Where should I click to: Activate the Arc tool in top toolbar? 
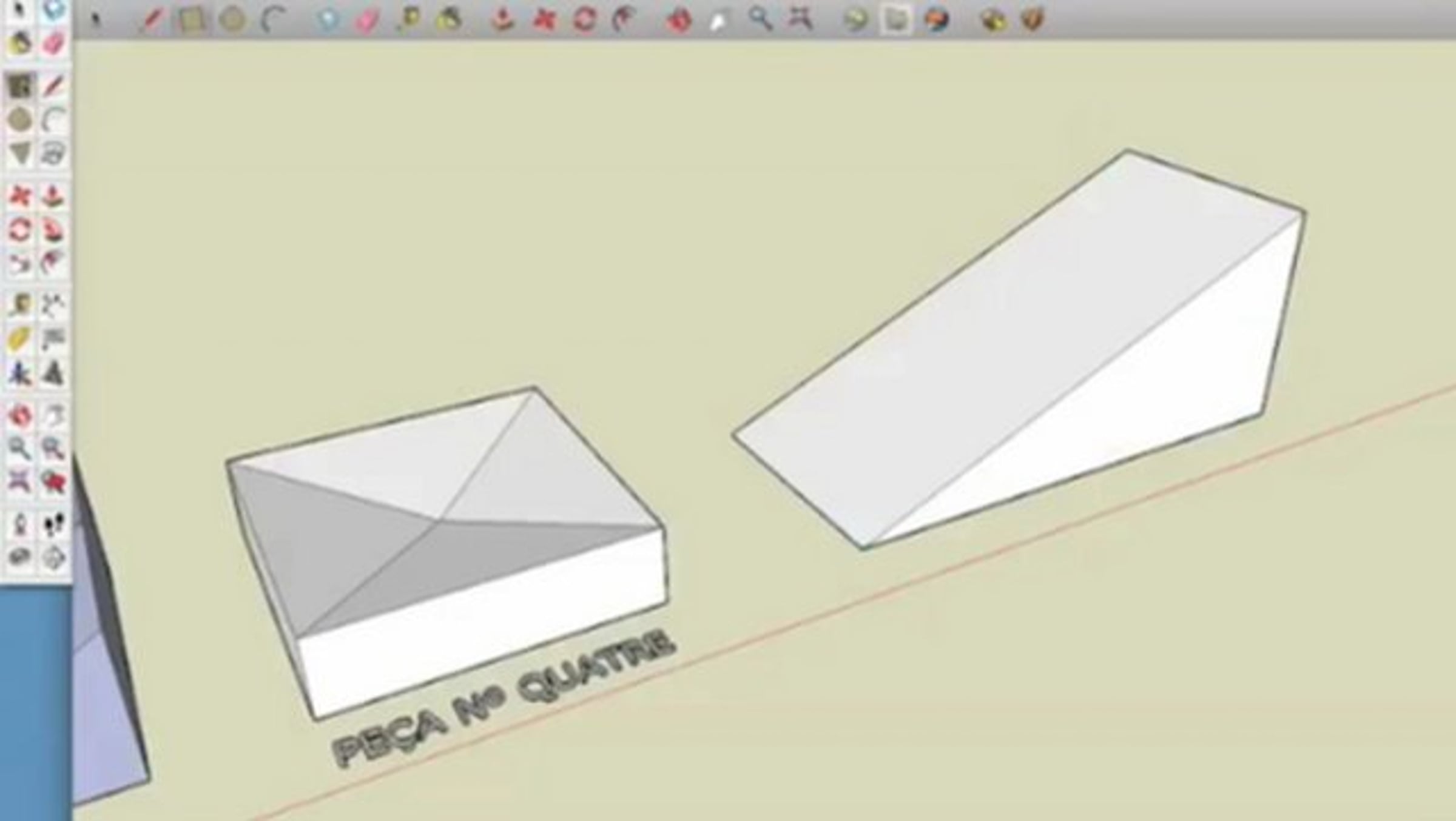click(x=272, y=21)
